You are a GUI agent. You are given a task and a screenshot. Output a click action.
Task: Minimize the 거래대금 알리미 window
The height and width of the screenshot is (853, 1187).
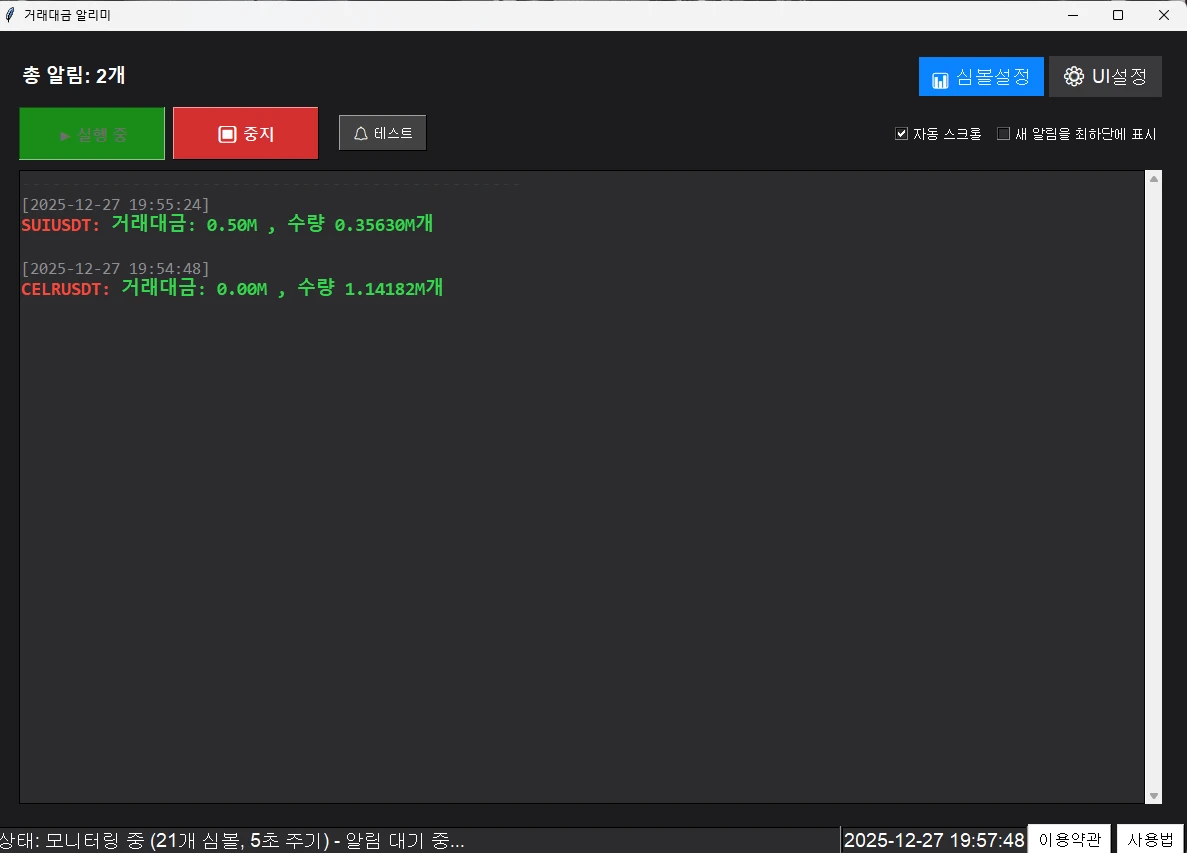coord(1073,15)
